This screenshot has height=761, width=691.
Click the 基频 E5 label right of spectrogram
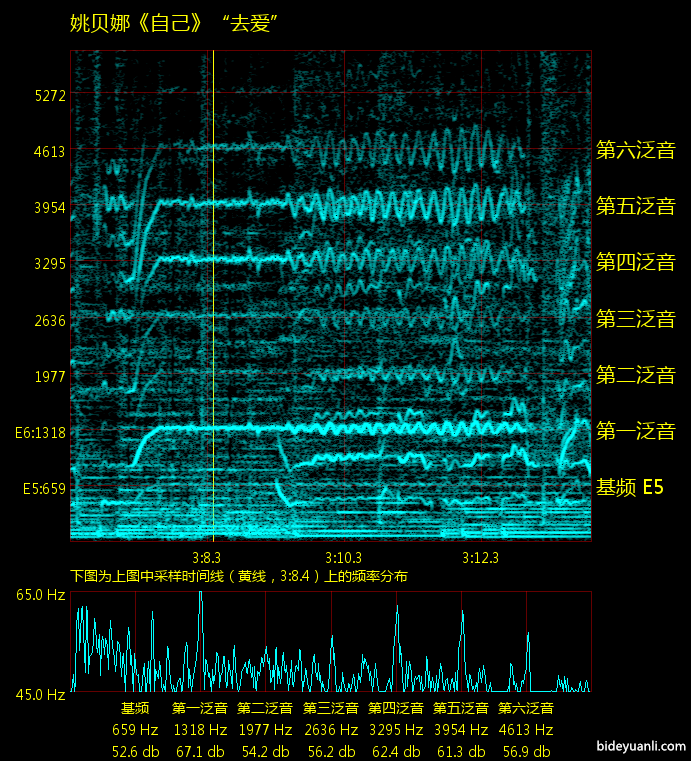pos(629,488)
